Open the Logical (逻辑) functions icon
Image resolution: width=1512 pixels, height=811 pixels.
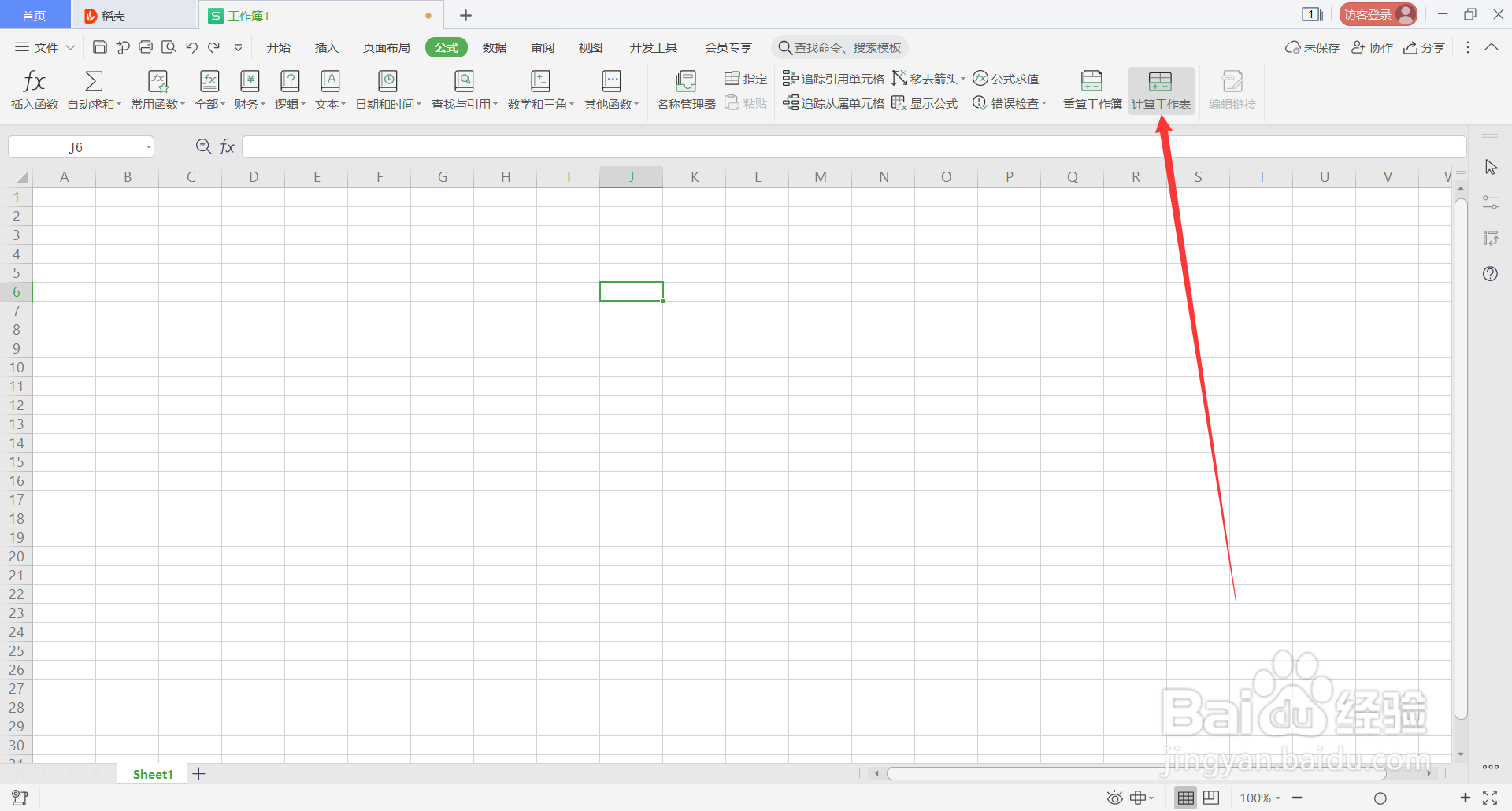coord(290,81)
